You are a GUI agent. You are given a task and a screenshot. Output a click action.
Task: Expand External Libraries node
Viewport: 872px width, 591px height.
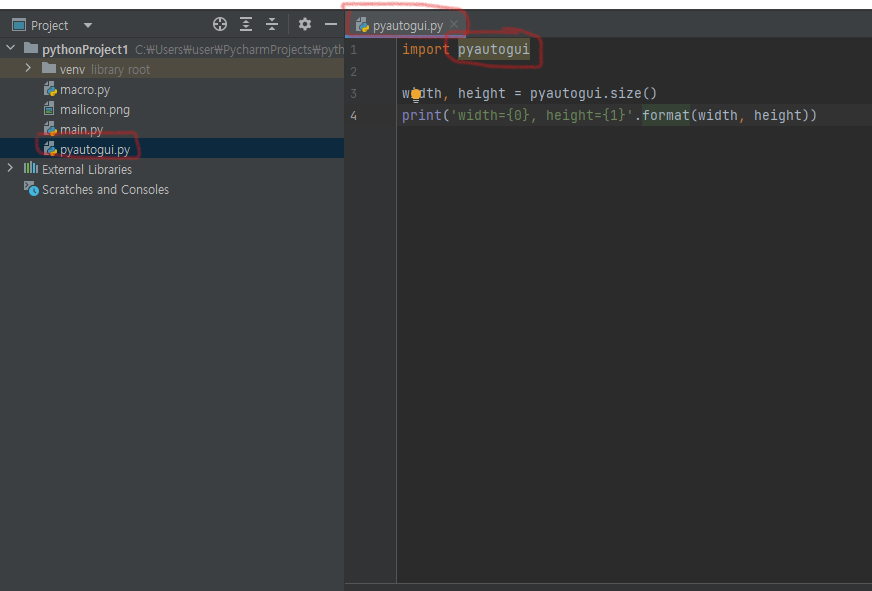tap(10, 168)
